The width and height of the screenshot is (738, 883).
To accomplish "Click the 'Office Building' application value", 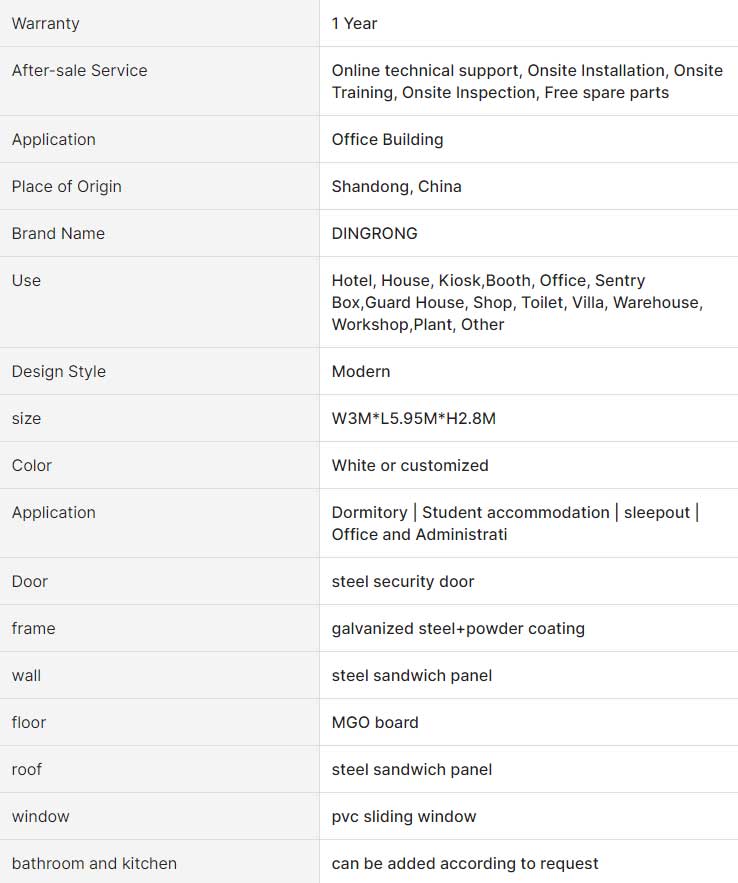I will coord(387,140).
